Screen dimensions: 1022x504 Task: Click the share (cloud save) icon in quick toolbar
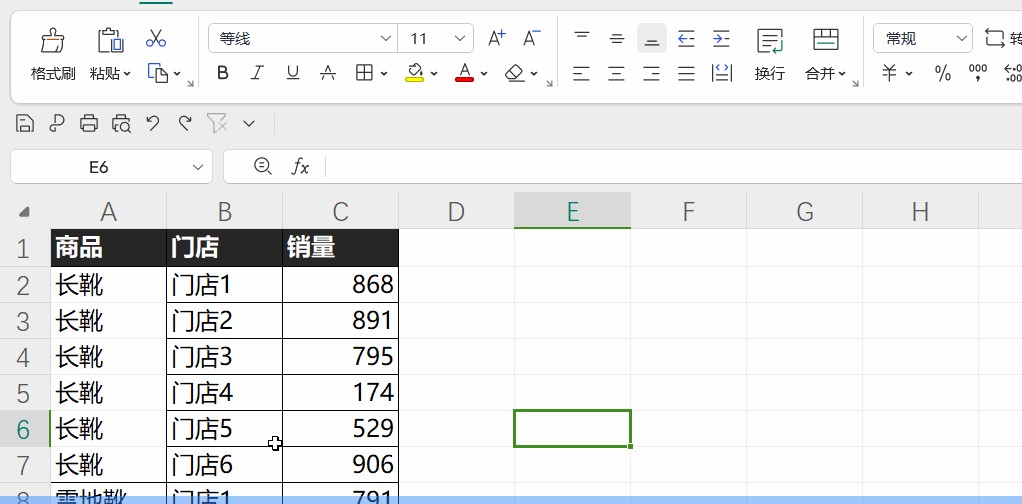(57, 123)
